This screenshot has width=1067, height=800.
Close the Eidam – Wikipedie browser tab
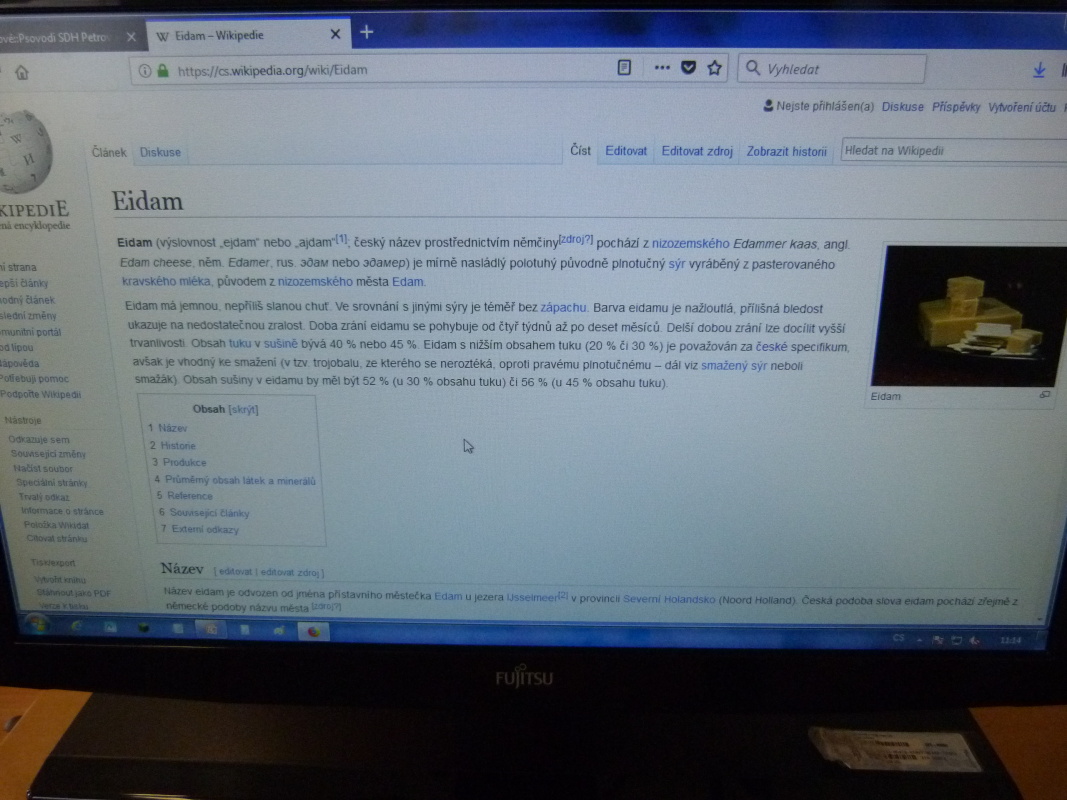[x=335, y=35]
